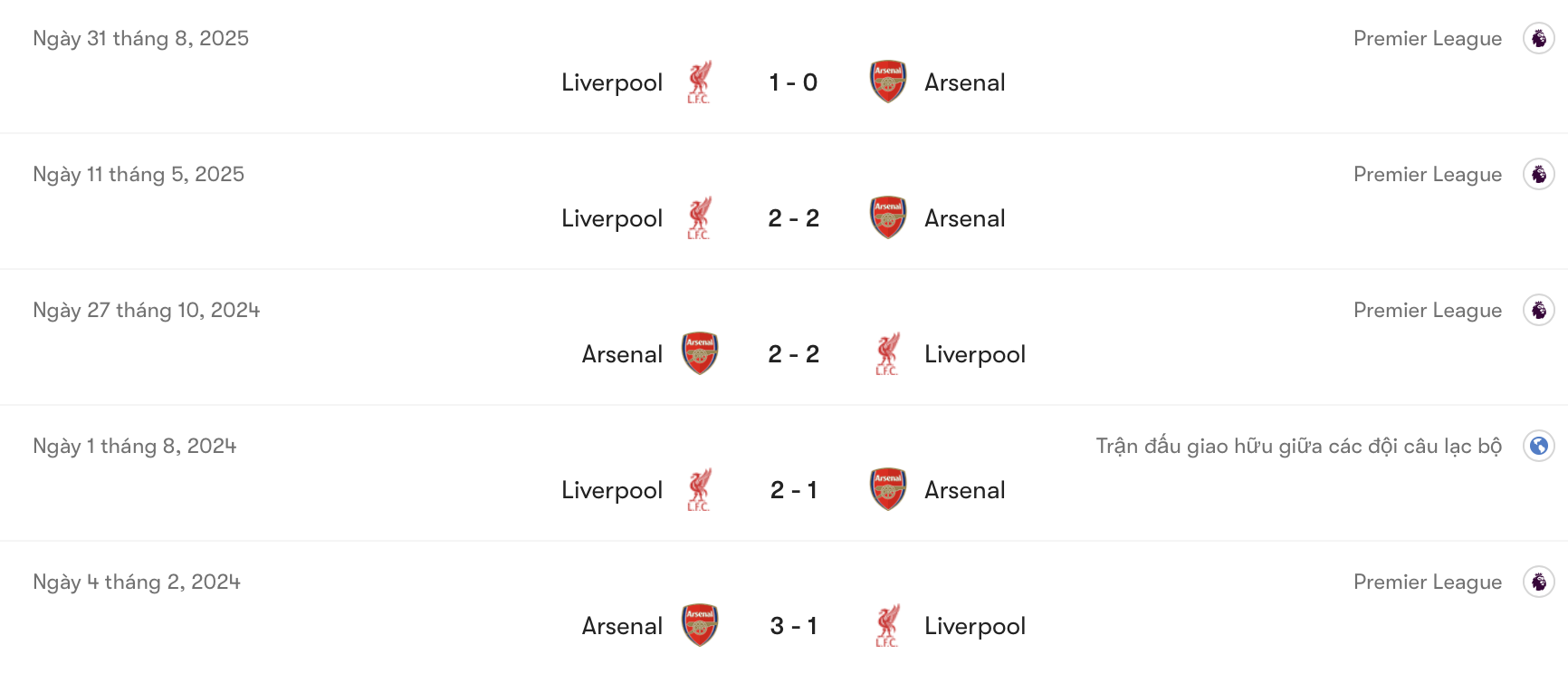The image size is (1568, 674).
Task: Click the Liverpool crest next to the 1-0 result
Action: coord(699,82)
